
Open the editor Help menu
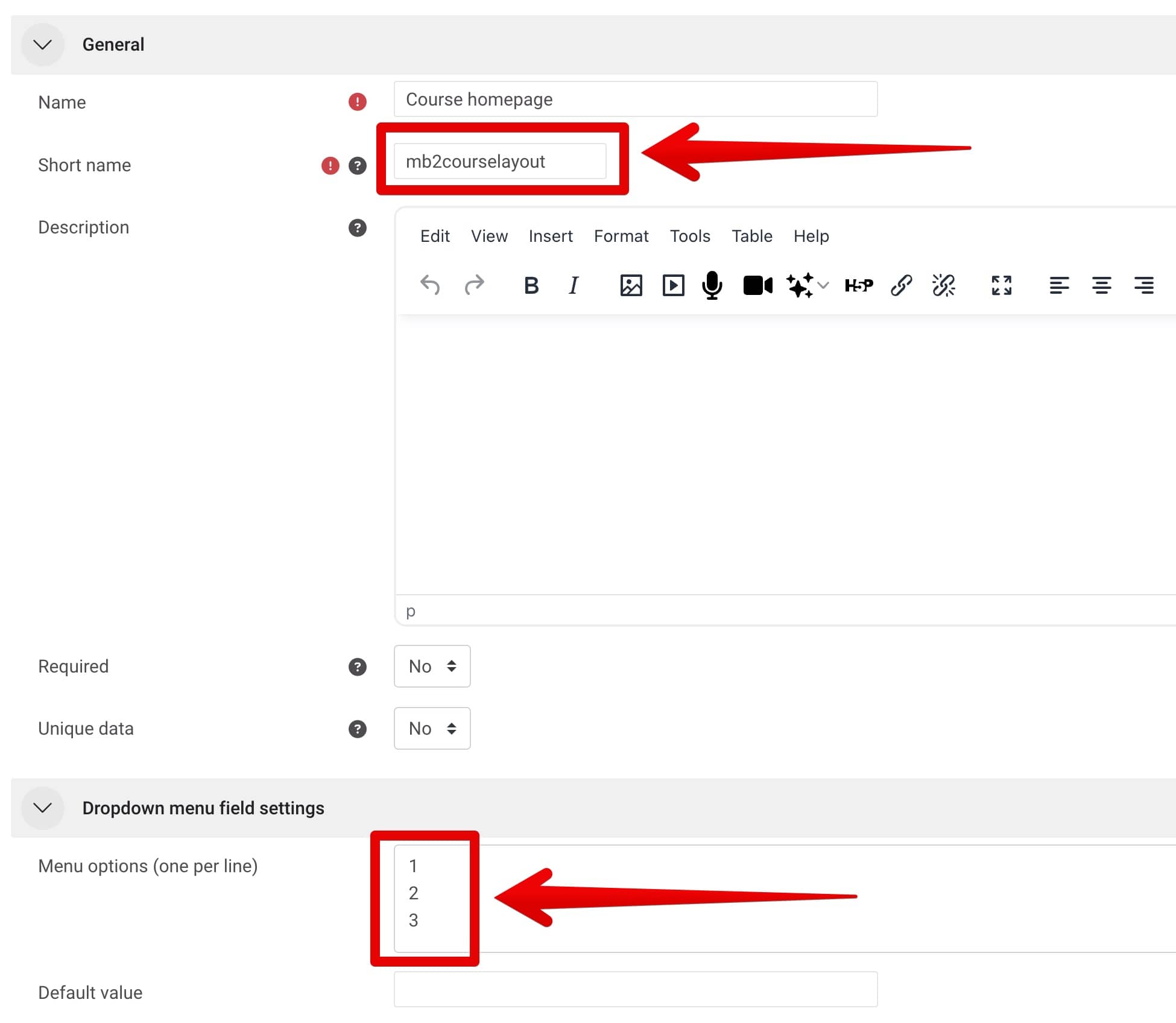811,236
